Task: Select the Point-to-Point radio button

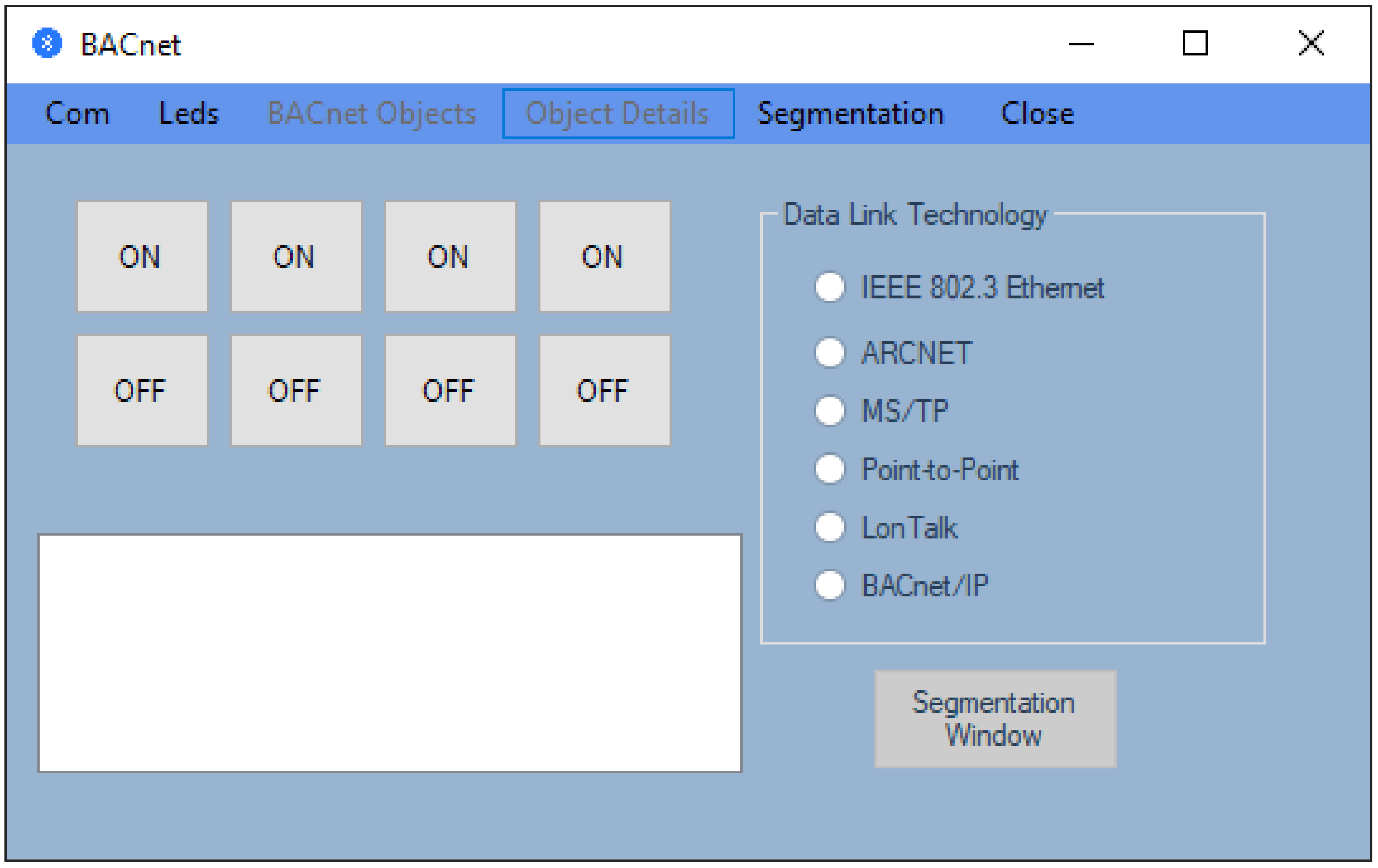Action: [829, 469]
